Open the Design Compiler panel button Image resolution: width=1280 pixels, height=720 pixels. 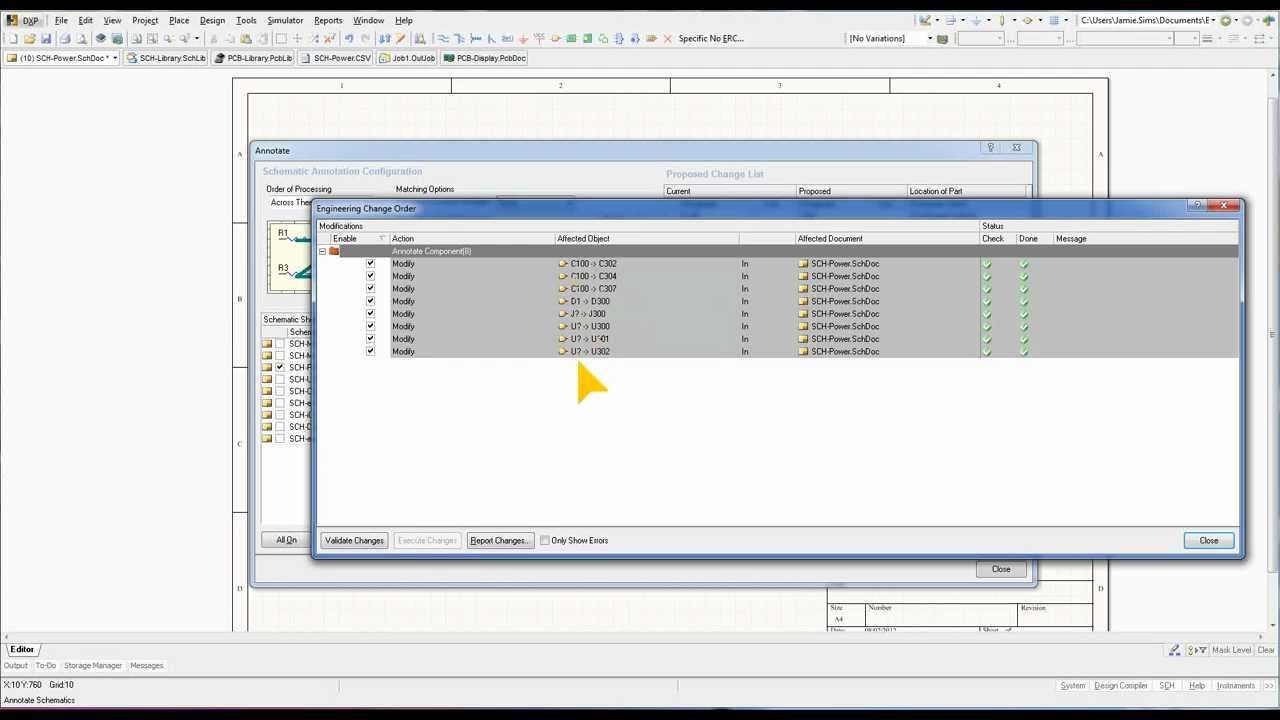[1120, 686]
